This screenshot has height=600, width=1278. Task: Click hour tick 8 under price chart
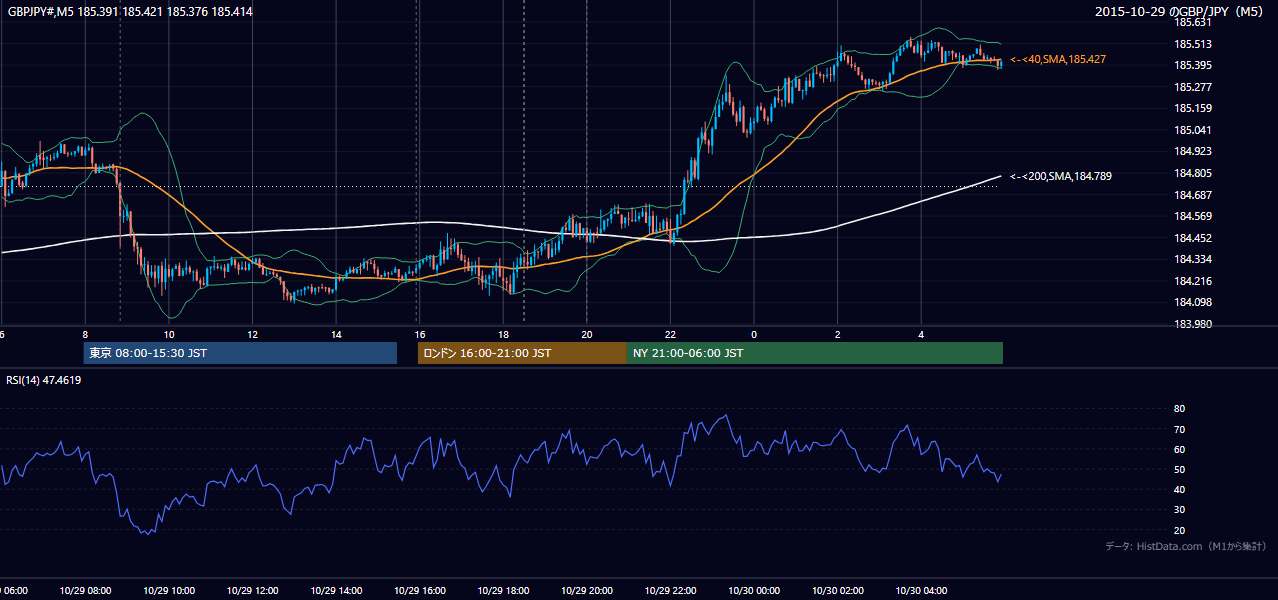click(85, 335)
